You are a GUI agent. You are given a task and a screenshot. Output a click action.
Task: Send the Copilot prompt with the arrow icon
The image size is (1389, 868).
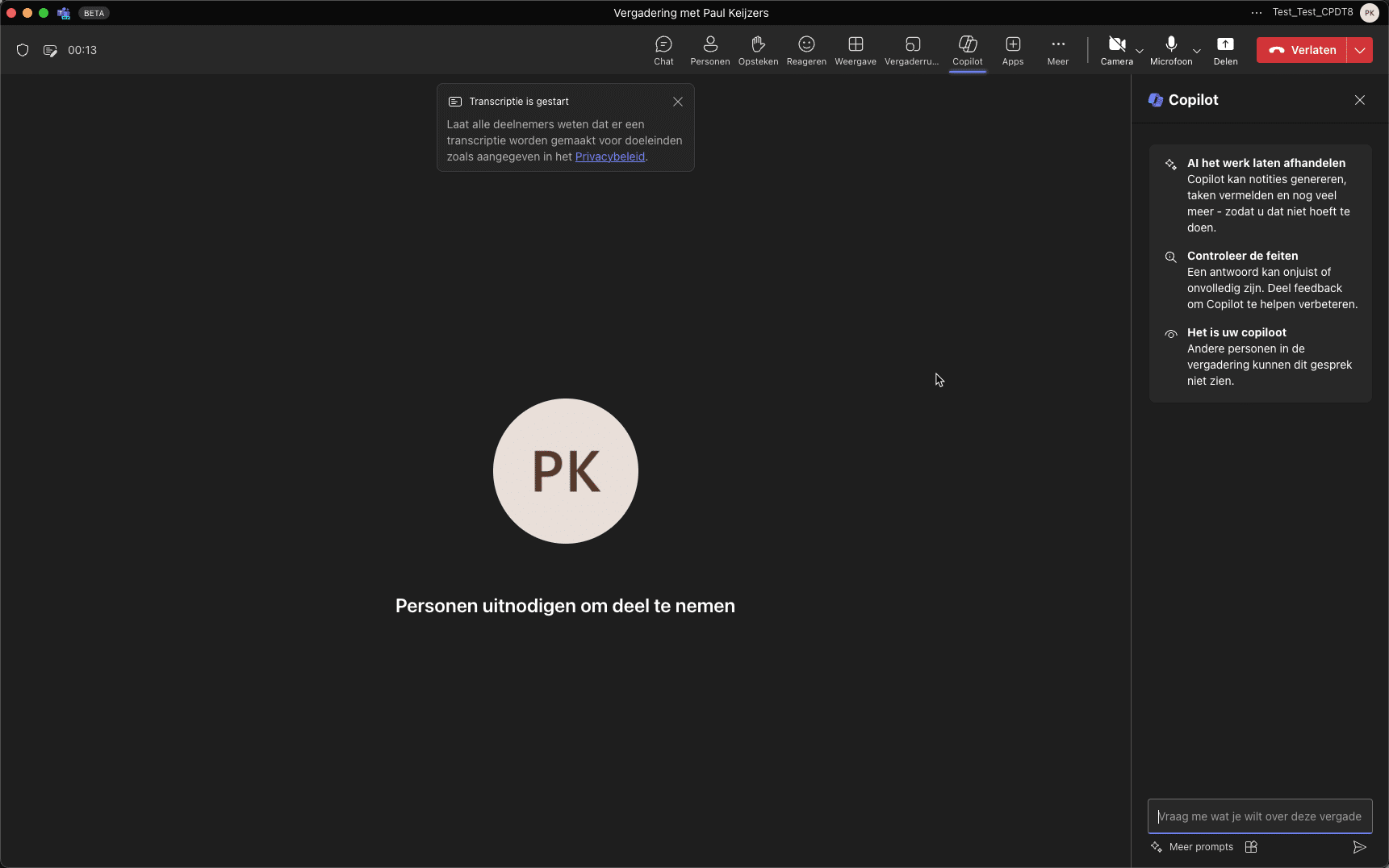1359,847
